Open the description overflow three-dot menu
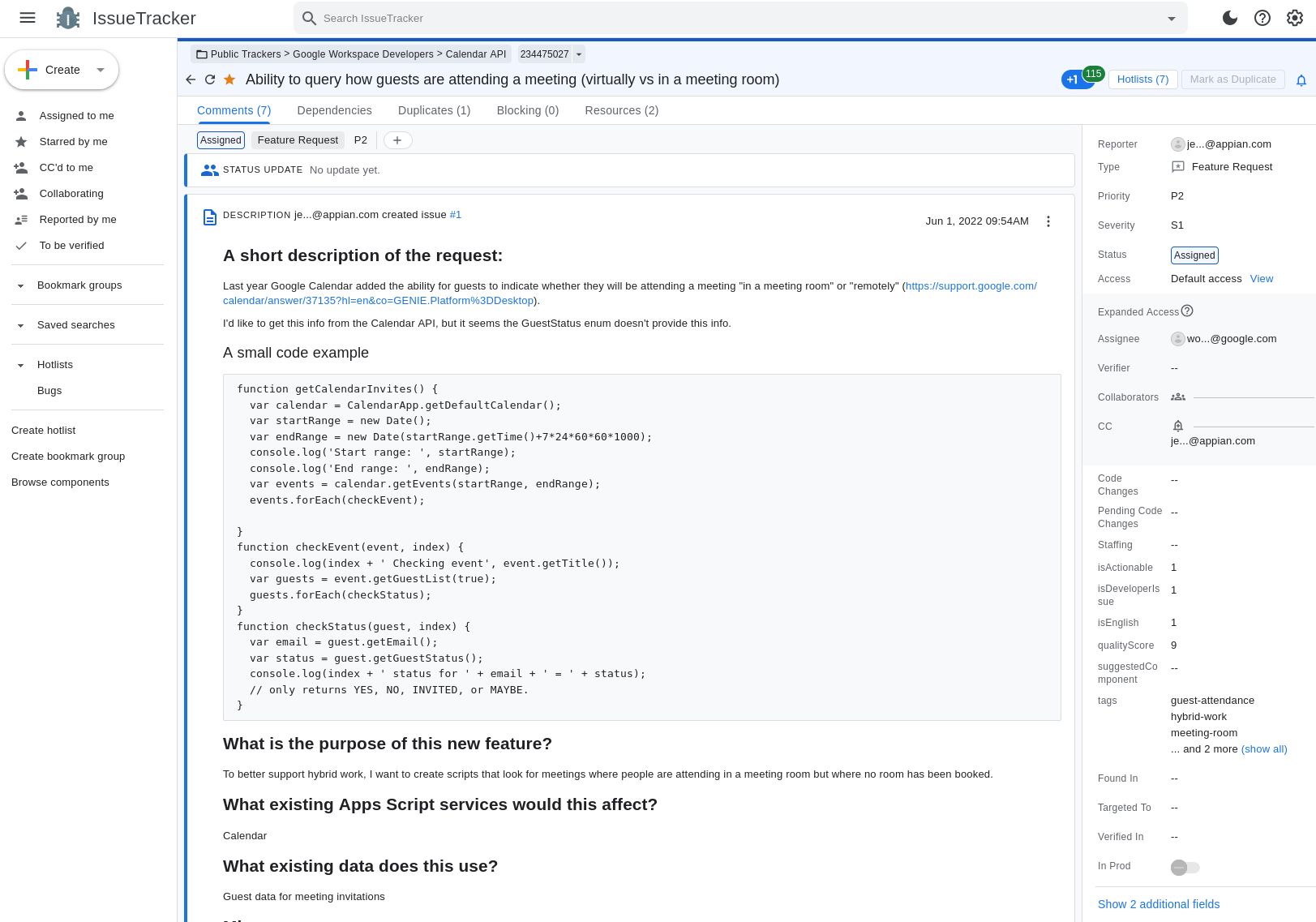Viewport: 1316px width, 922px height. click(1048, 221)
